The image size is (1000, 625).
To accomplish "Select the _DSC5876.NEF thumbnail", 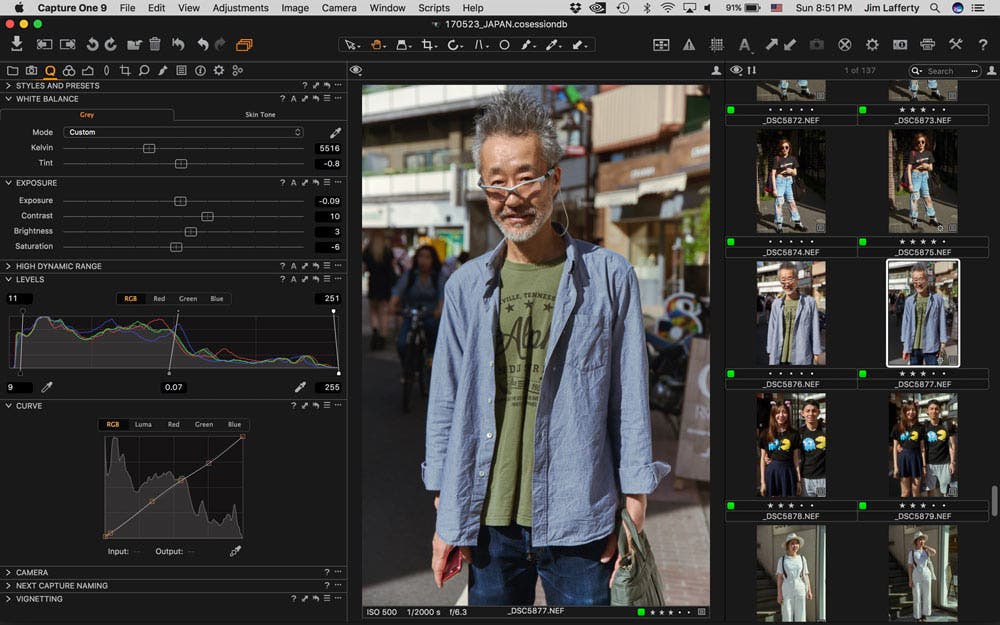I will click(791, 313).
